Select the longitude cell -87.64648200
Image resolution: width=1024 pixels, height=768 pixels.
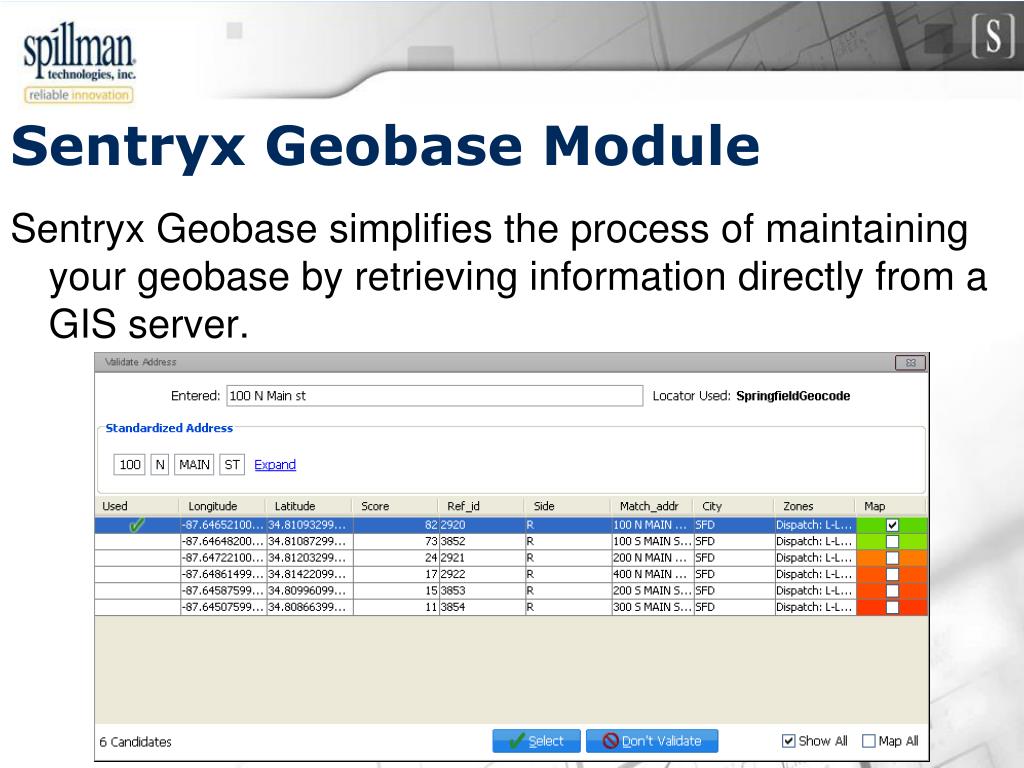[x=223, y=541]
